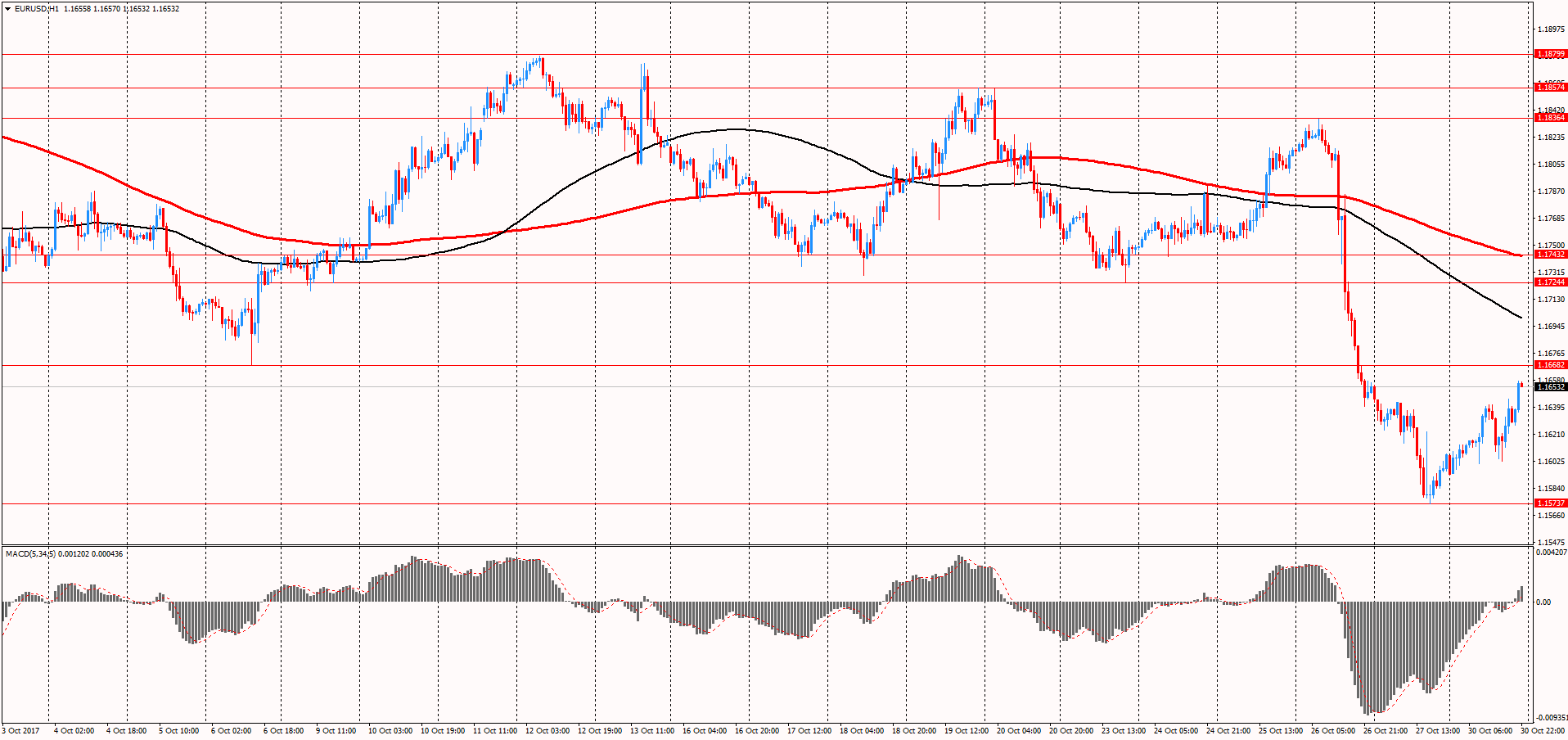Click the triangle arrow beside EURUSD,H1
This screenshot has height=740, width=1568.
point(7,9)
